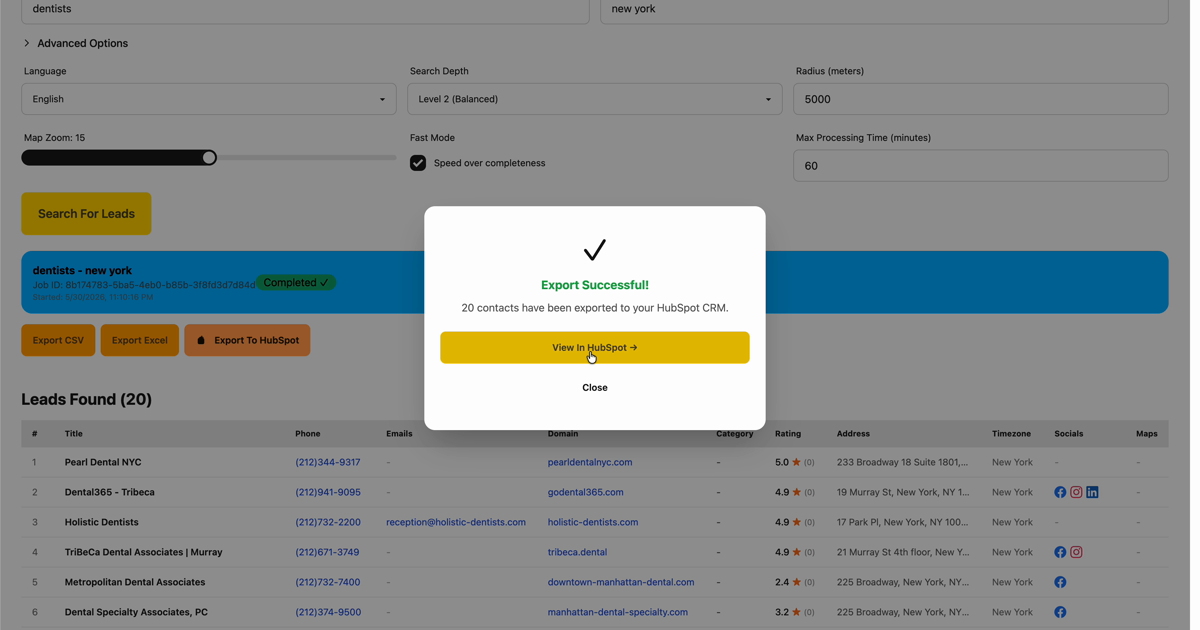Open godental365.com domain link

tap(585, 492)
